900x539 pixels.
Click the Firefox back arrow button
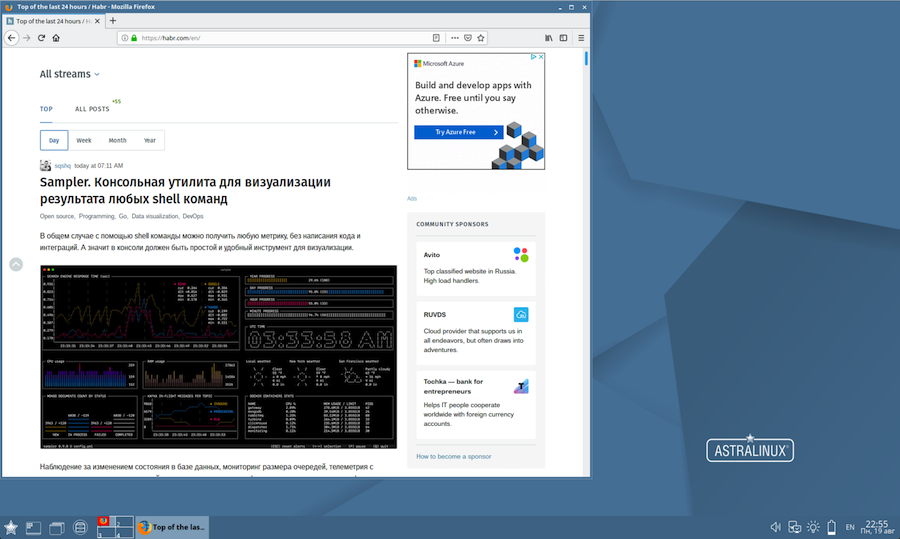pyautogui.click(x=11, y=38)
